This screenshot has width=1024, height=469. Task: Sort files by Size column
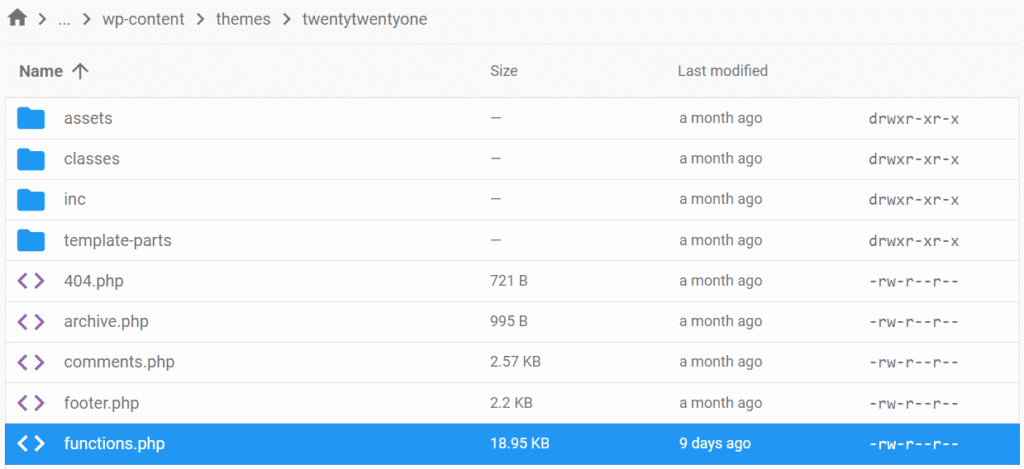pyautogui.click(x=503, y=71)
